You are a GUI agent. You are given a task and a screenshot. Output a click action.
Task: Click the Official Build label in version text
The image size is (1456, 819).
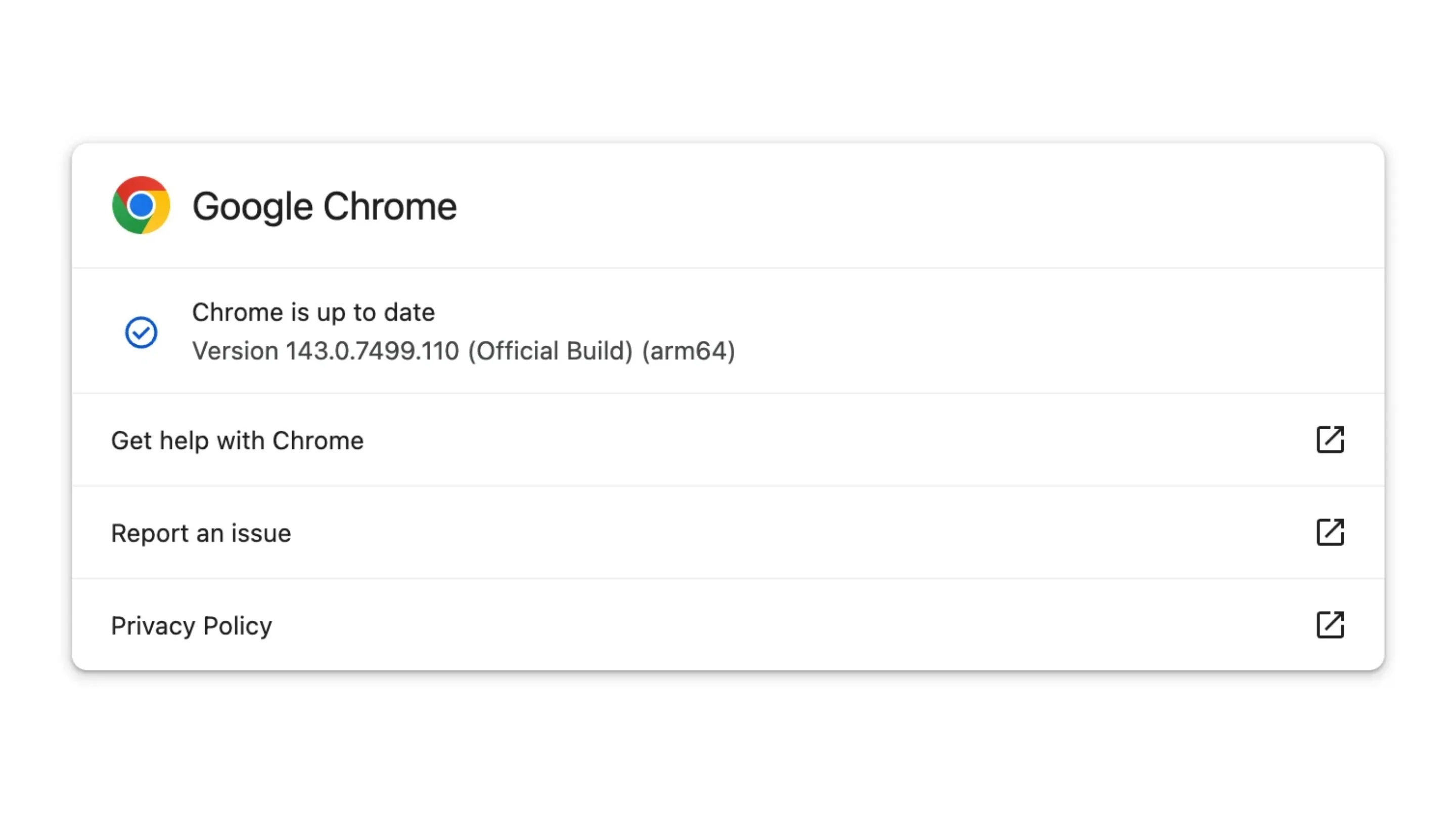550,350
